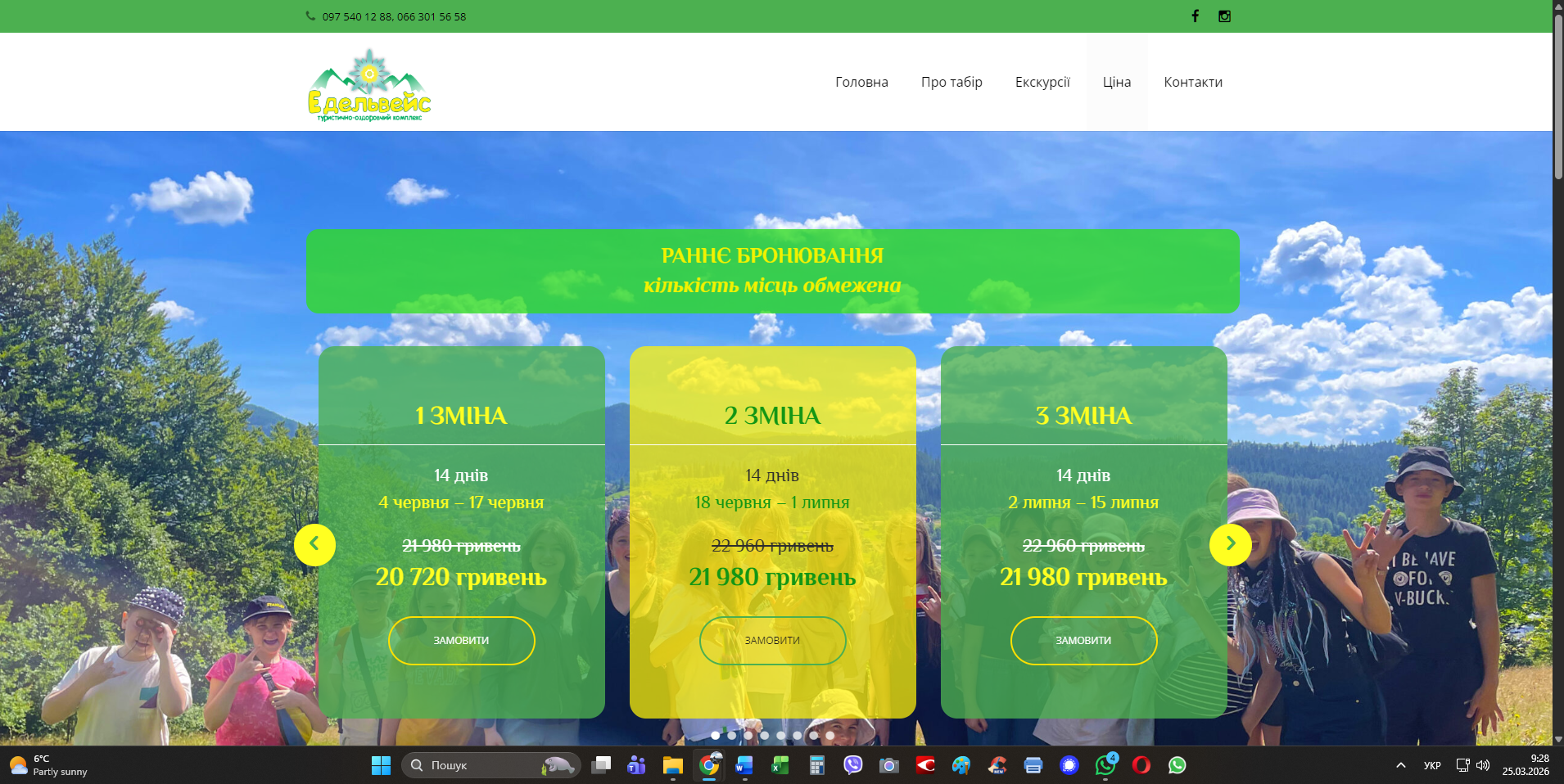This screenshot has height=784, width=1564.
Task: Launch Opera browser from taskbar
Action: [x=1141, y=765]
